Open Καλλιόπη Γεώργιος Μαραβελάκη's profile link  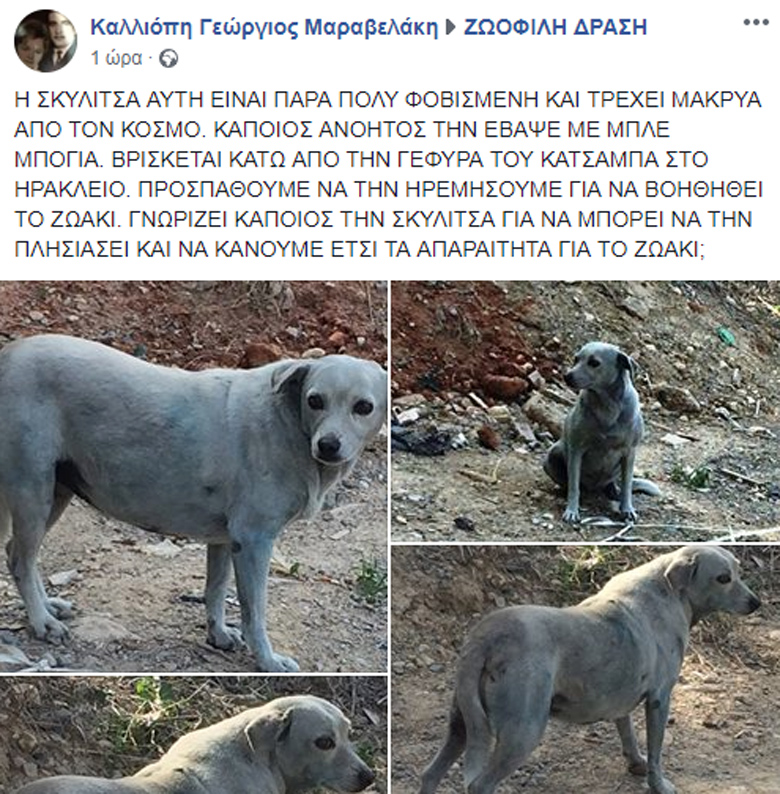pos(264,27)
